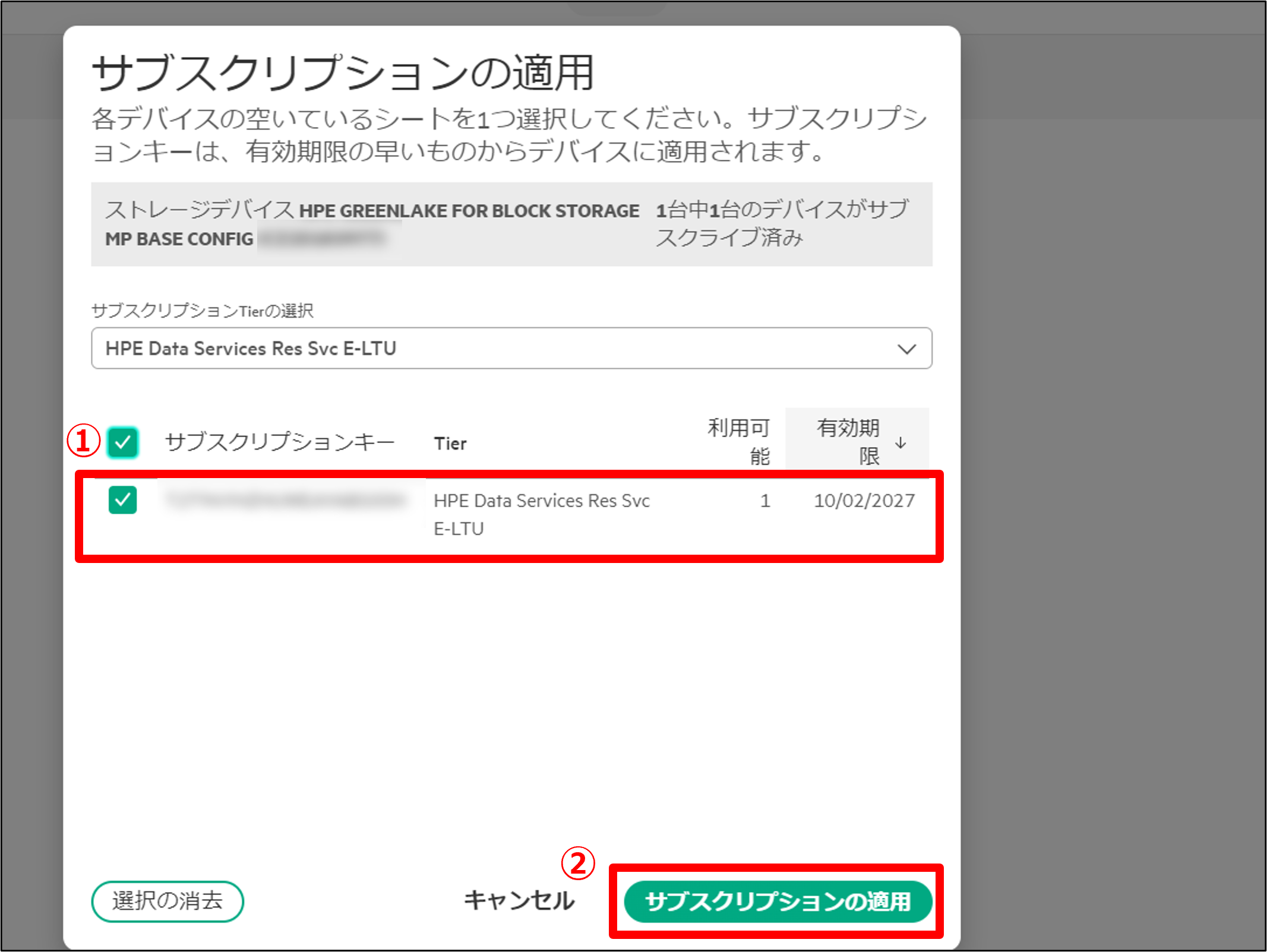Click the 選択の消去 button

point(168,902)
